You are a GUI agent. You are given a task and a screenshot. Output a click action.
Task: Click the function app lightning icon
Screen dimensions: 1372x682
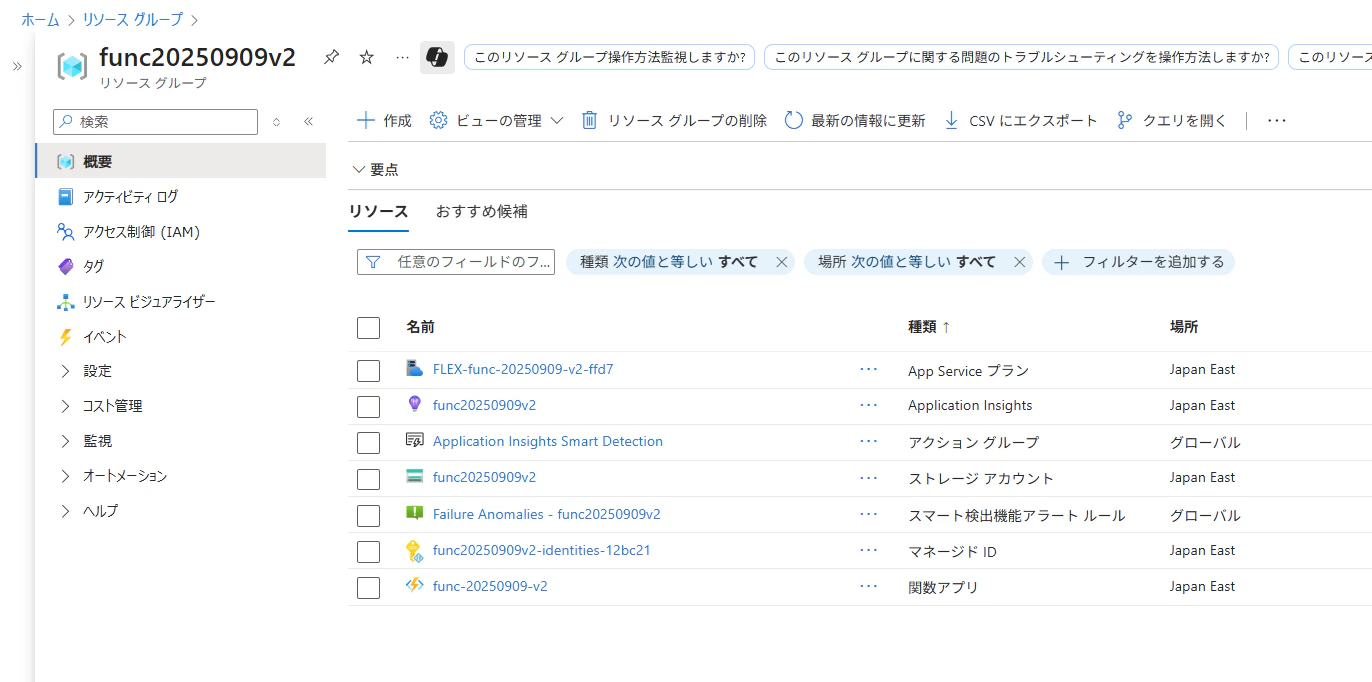point(415,586)
